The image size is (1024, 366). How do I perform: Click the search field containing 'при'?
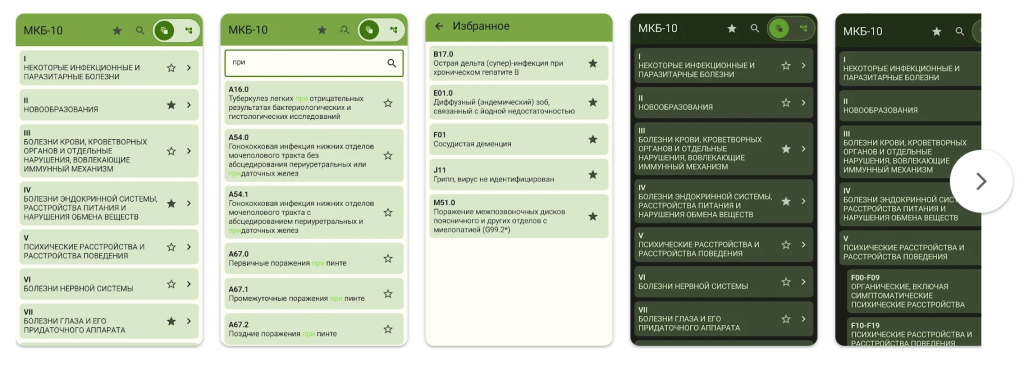(314, 63)
